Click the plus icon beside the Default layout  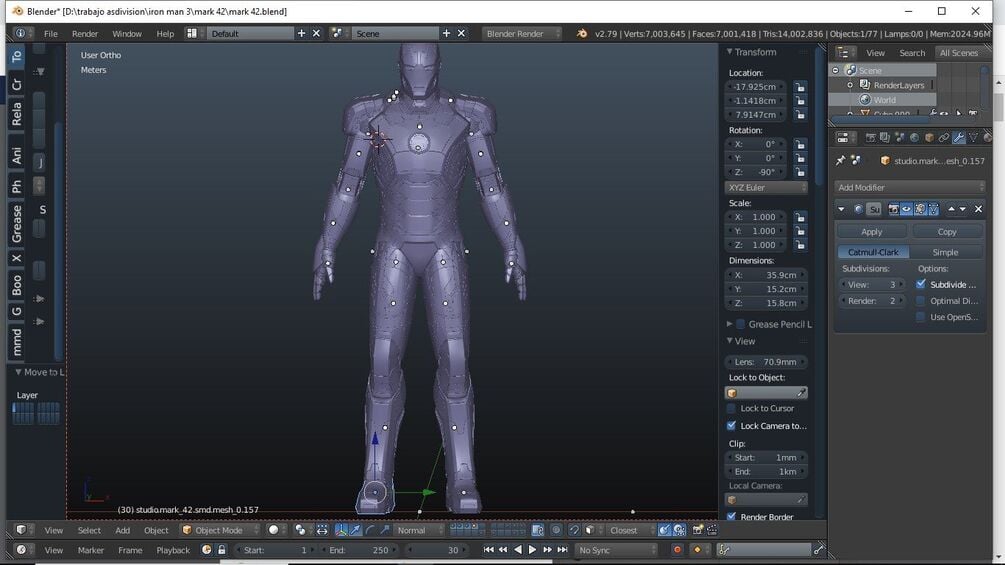coord(301,33)
